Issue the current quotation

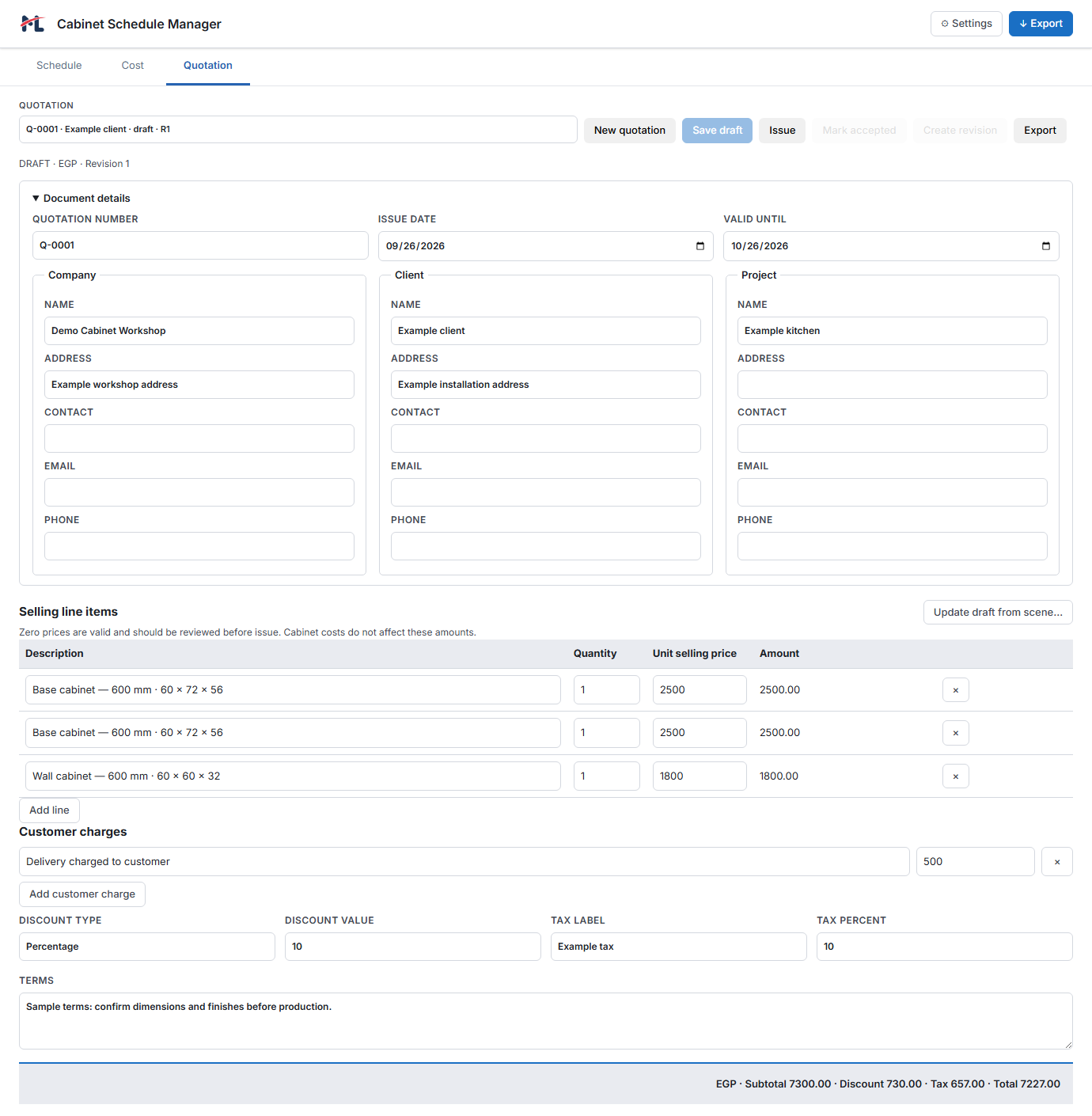click(783, 131)
